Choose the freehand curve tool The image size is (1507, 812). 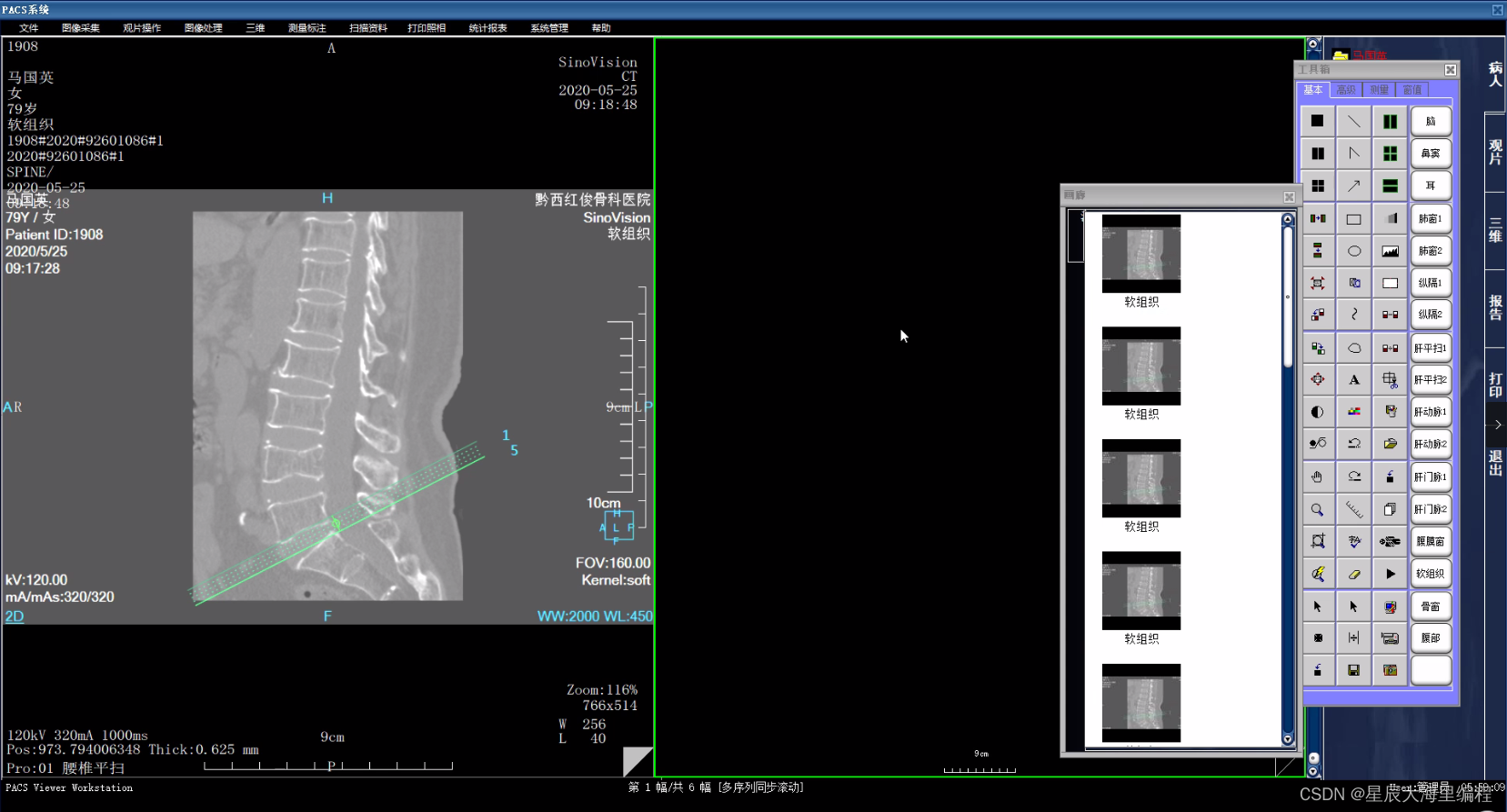tap(1353, 315)
